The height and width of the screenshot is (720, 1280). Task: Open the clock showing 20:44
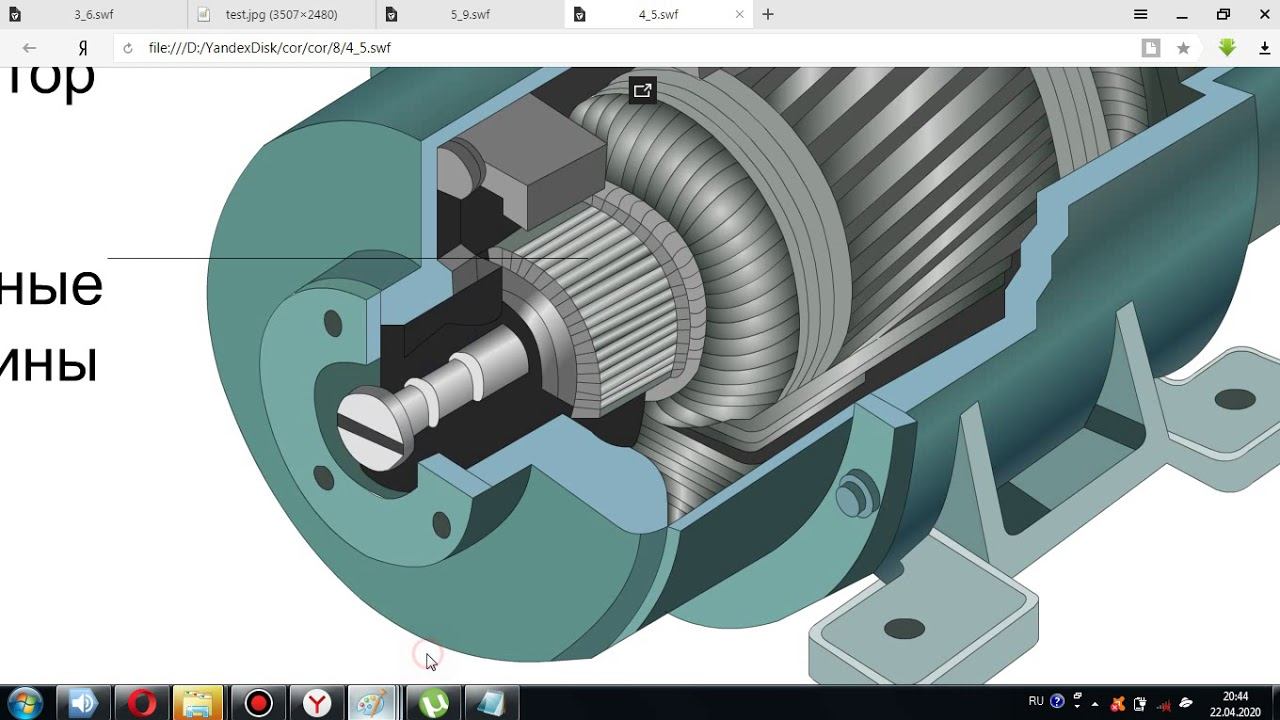point(1235,703)
